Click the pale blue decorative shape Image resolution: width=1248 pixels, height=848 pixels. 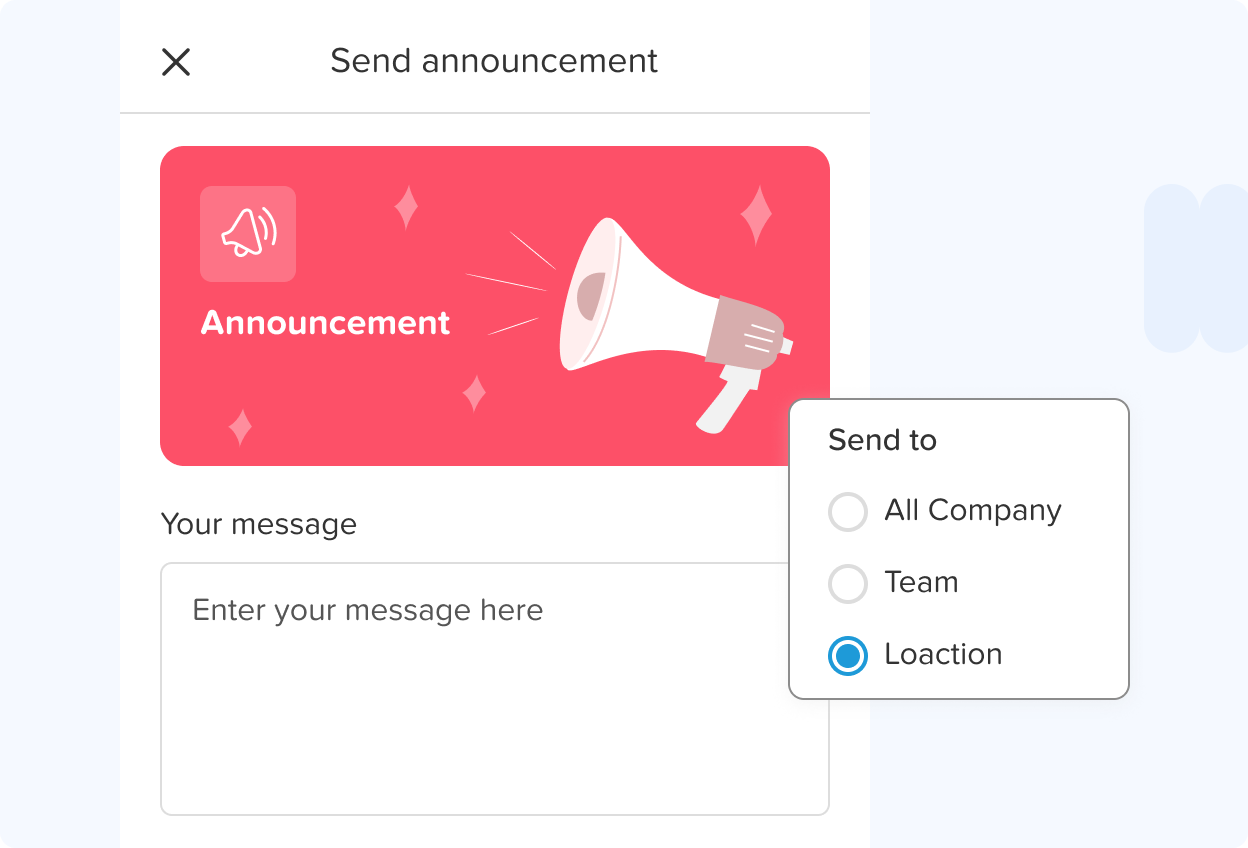click(x=1196, y=268)
